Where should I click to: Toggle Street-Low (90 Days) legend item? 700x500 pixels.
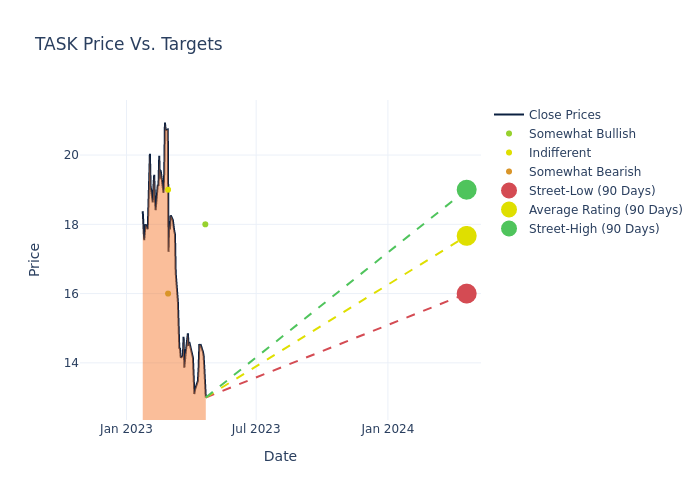point(592,191)
